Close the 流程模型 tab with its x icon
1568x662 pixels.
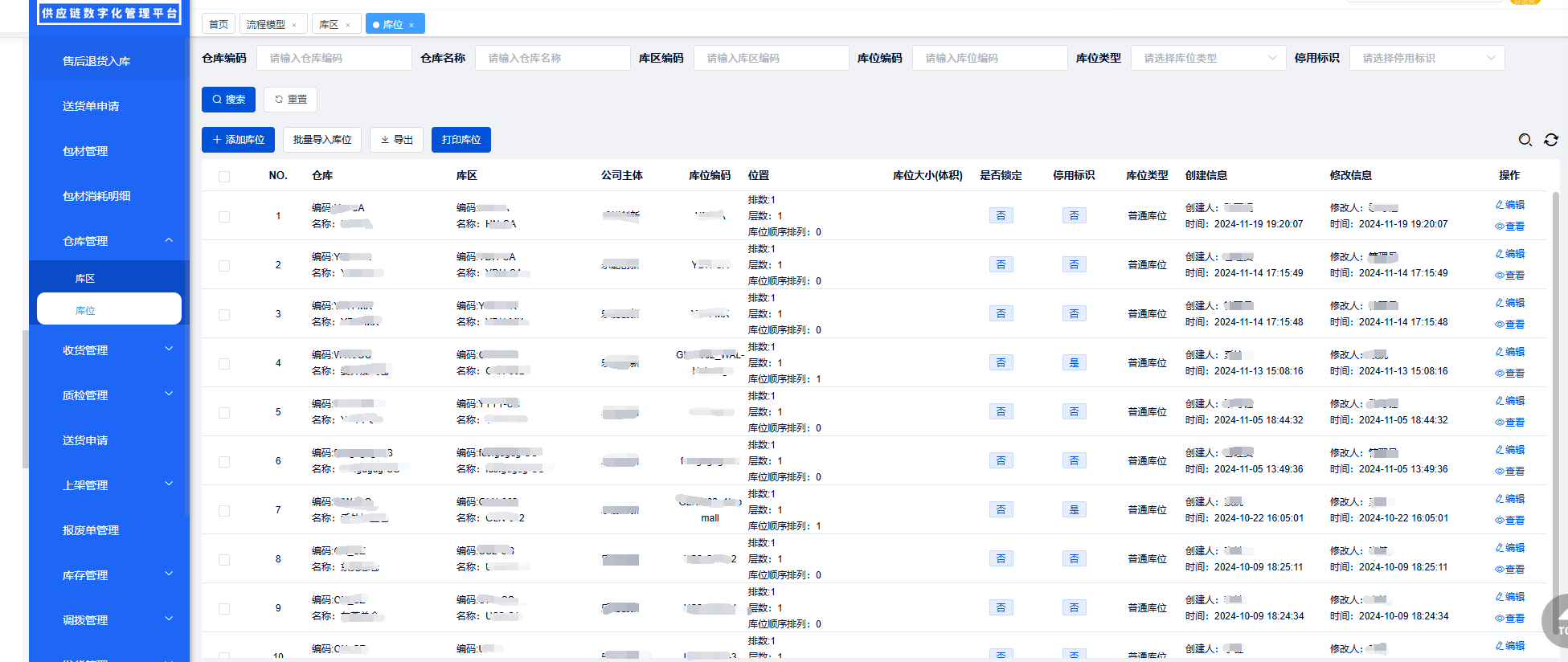pos(294,25)
